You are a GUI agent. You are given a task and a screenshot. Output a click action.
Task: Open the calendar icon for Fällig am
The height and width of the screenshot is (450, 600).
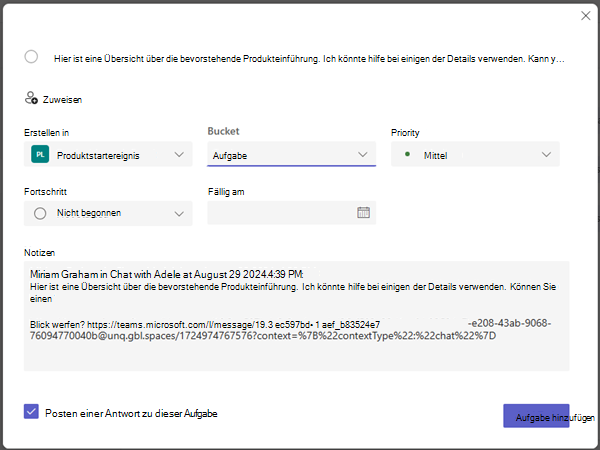click(363, 212)
